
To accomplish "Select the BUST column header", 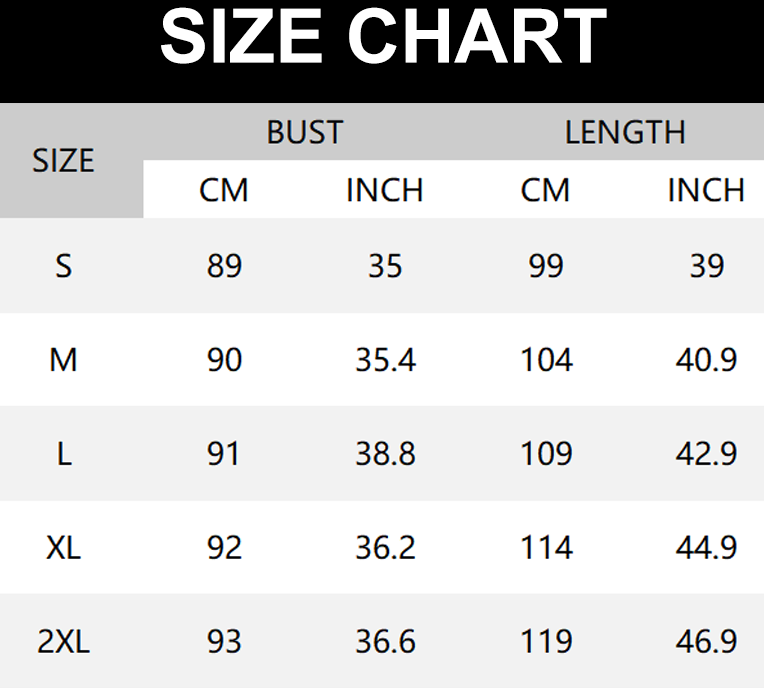I will (x=304, y=132).
